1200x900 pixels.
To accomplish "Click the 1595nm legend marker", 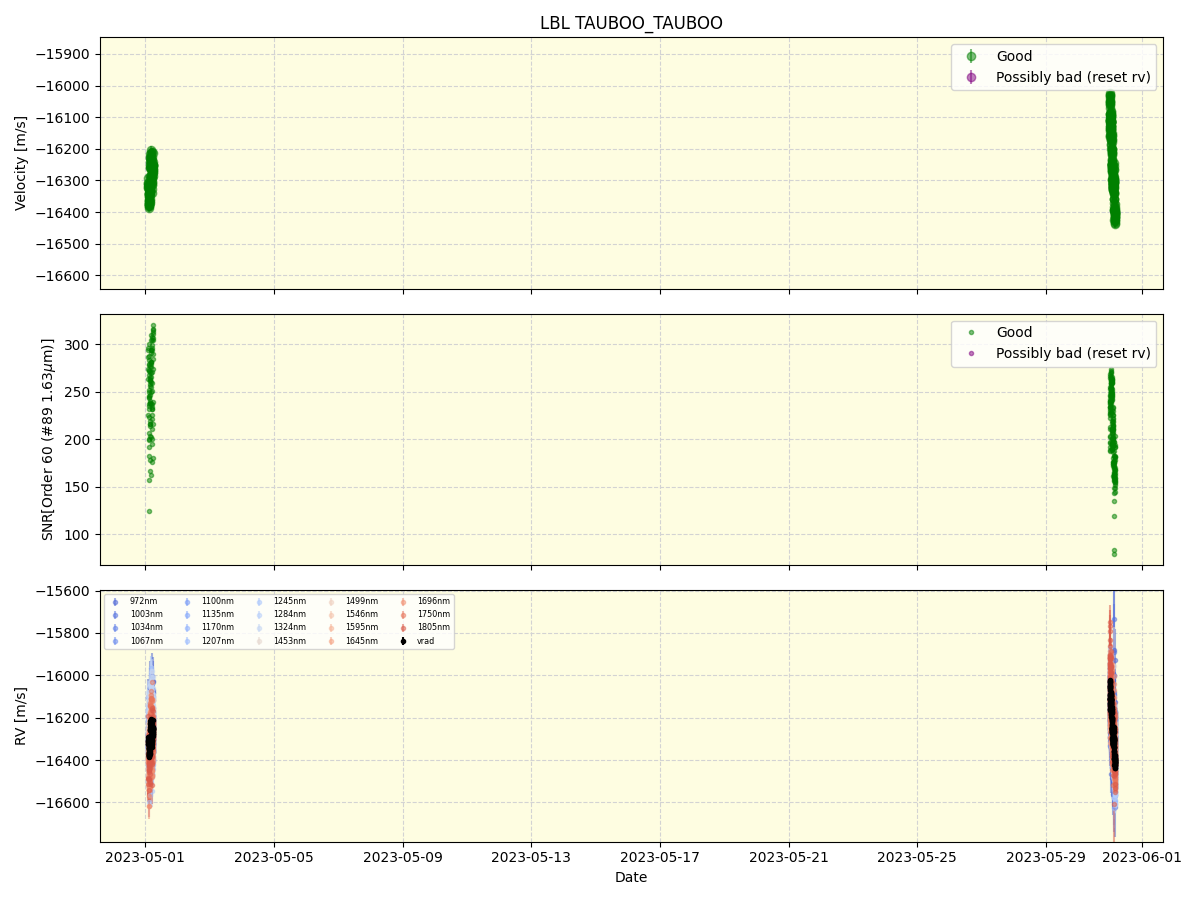I will 331,628.
